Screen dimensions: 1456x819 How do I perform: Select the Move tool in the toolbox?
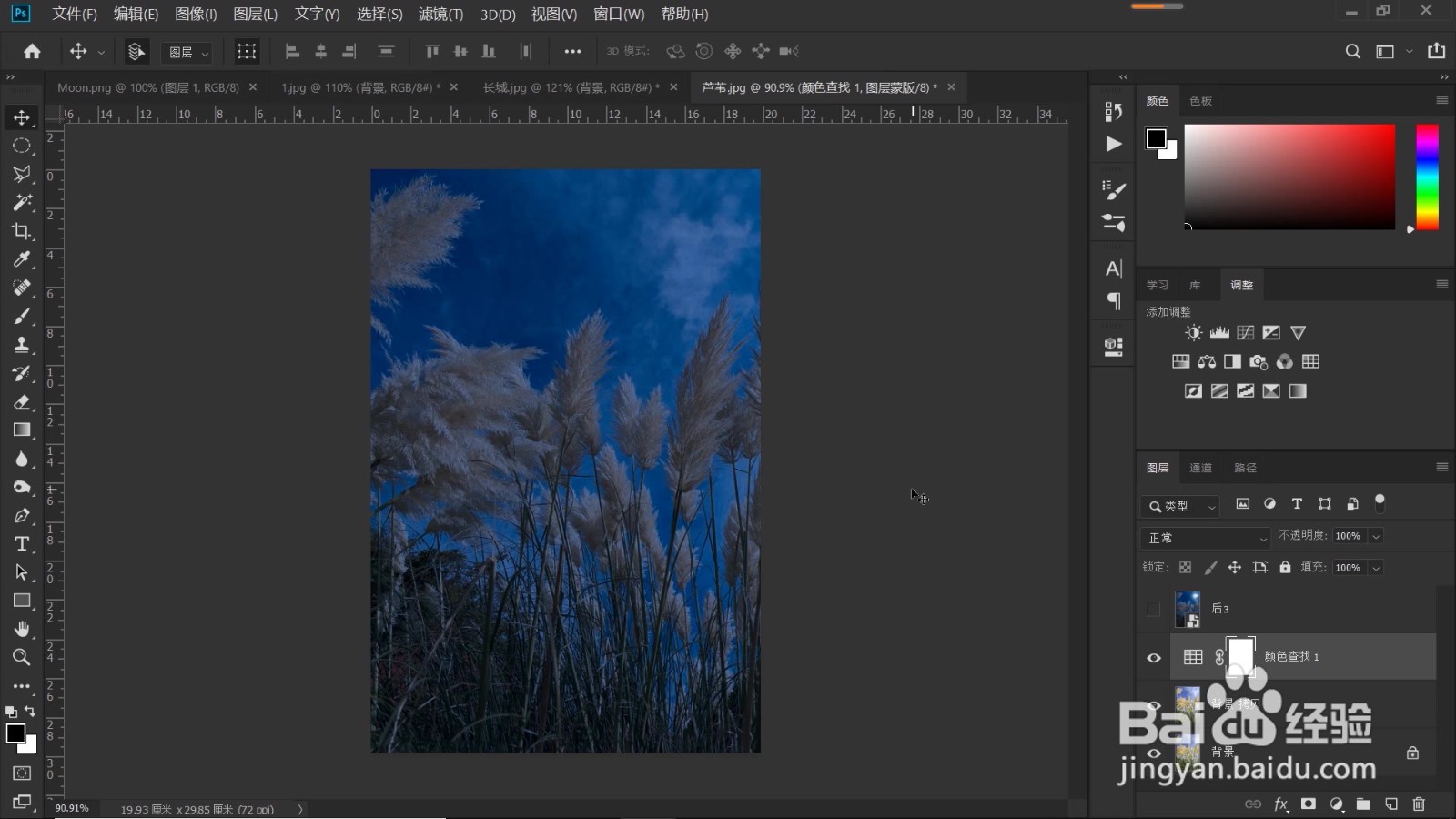[22, 117]
